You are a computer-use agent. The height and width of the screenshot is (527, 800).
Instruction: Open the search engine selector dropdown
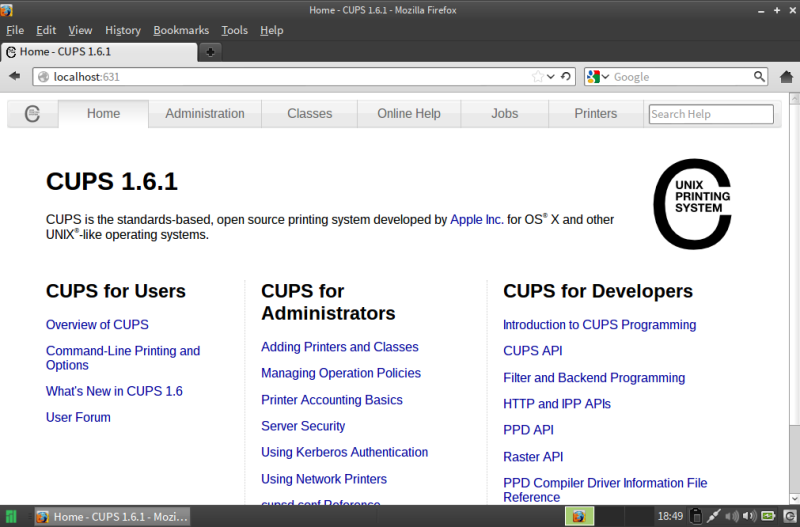point(598,77)
